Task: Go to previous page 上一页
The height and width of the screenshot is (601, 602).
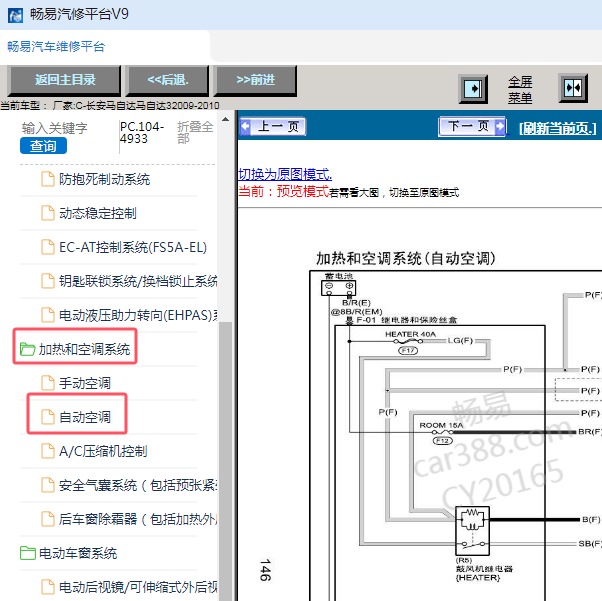Action: tap(273, 126)
